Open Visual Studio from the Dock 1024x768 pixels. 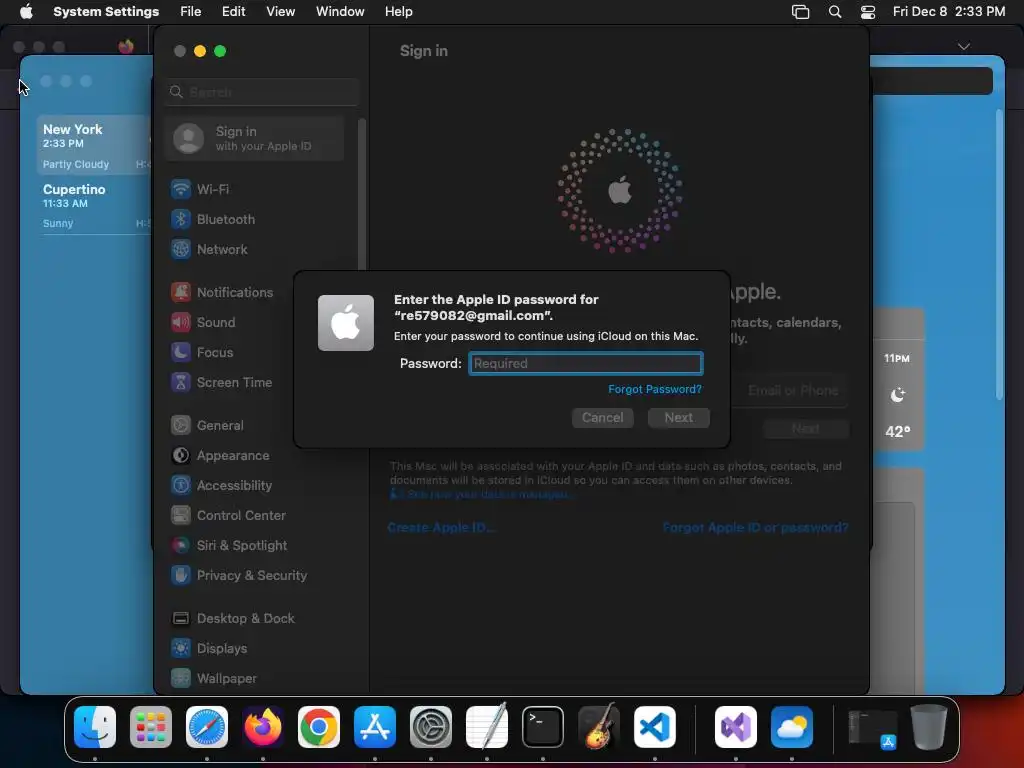tap(736, 727)
